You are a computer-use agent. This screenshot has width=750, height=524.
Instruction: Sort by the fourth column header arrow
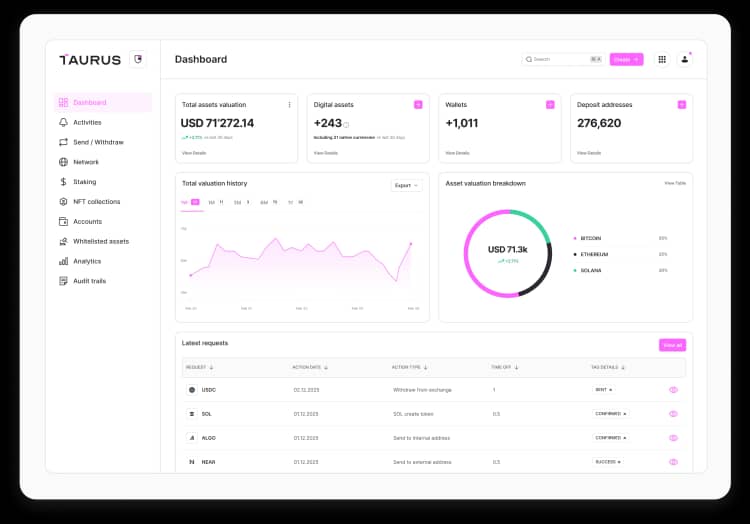click(516, 367)
